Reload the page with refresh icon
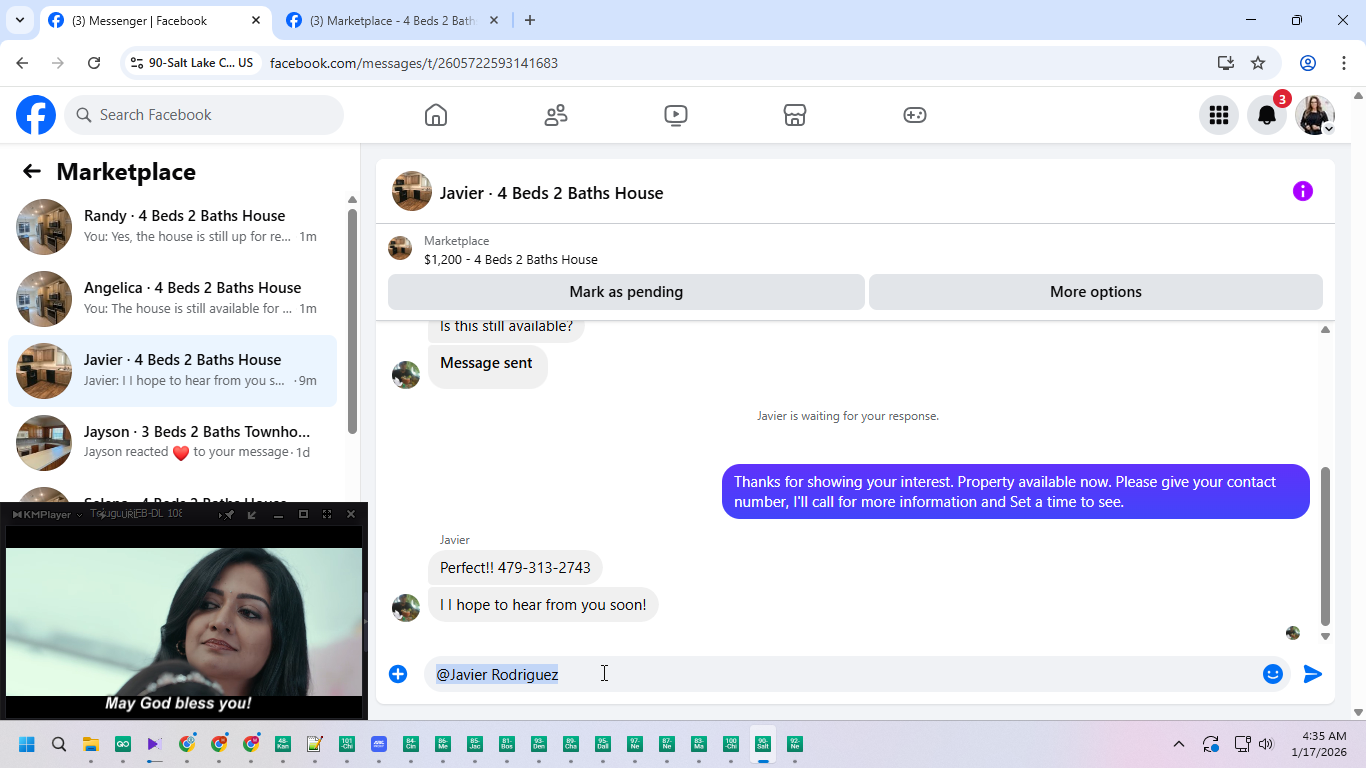 [x=94, y=63]
